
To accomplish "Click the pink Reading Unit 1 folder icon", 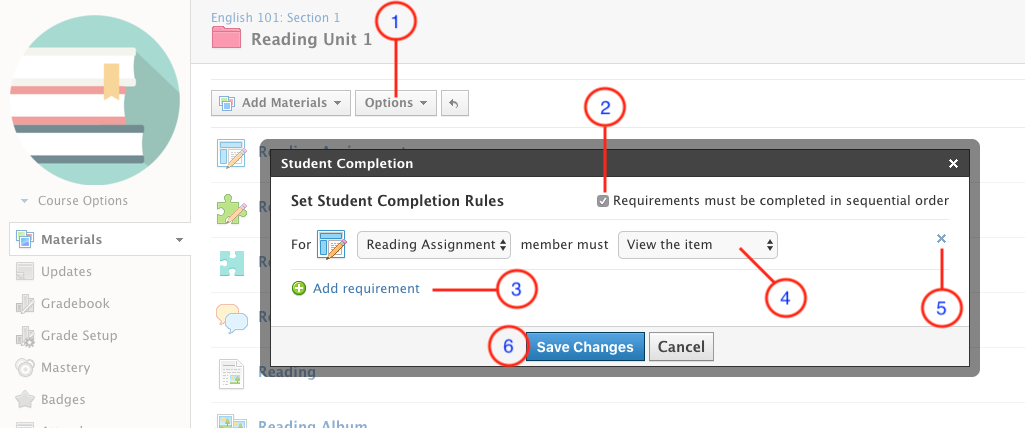I will pyautogui.click(x=227, y=39).
